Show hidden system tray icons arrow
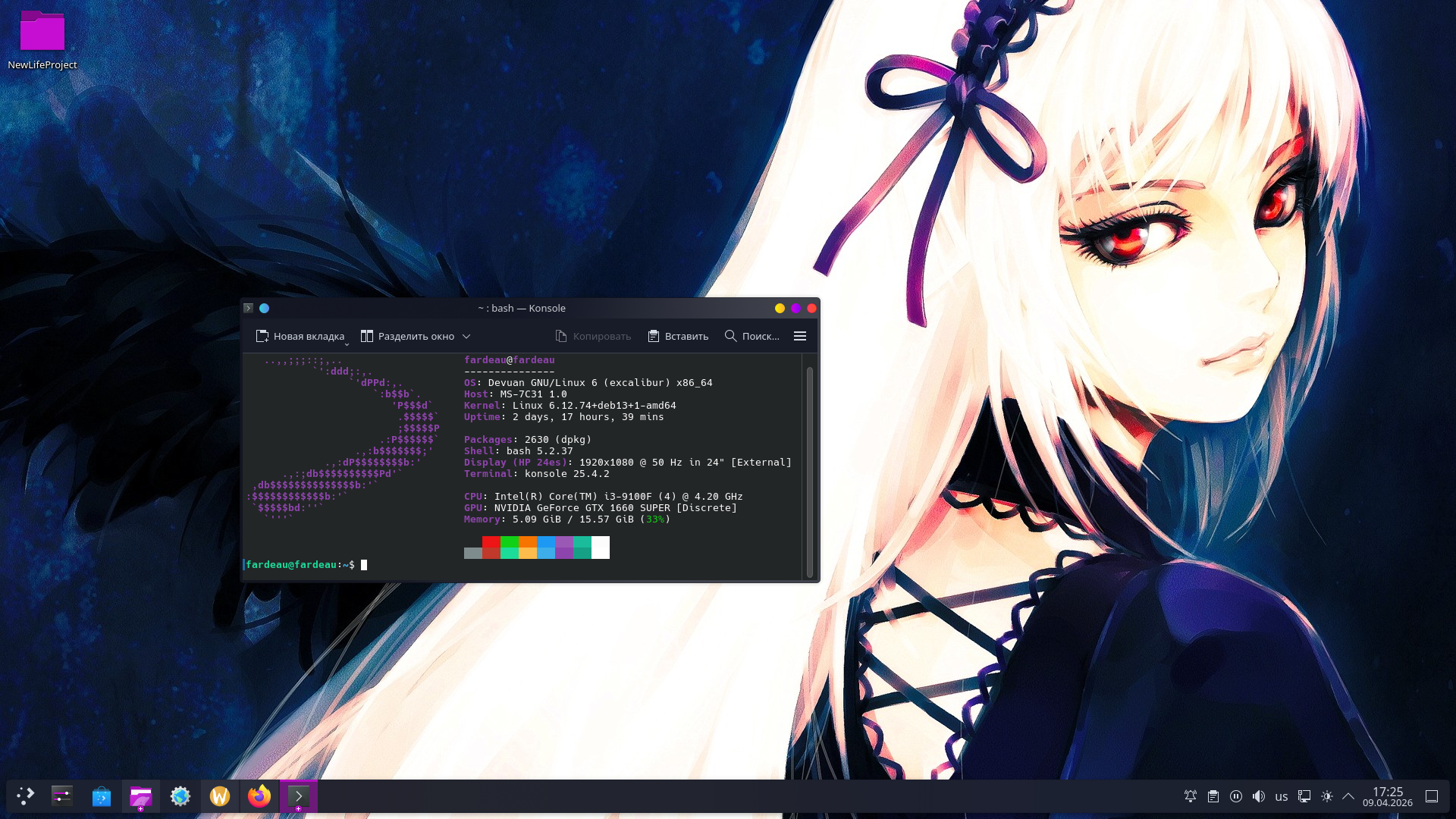Viewport: 1456px width, 819px height. pos(1348,796)
